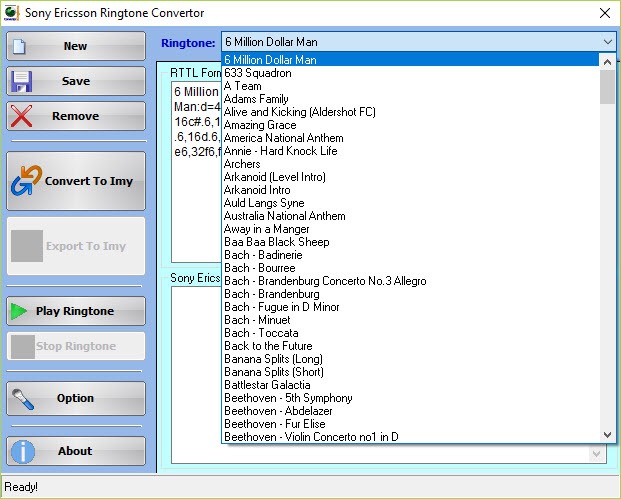Click the New button label
The height and width of the screenshot is (499, 621).
[x=75, y=46]
